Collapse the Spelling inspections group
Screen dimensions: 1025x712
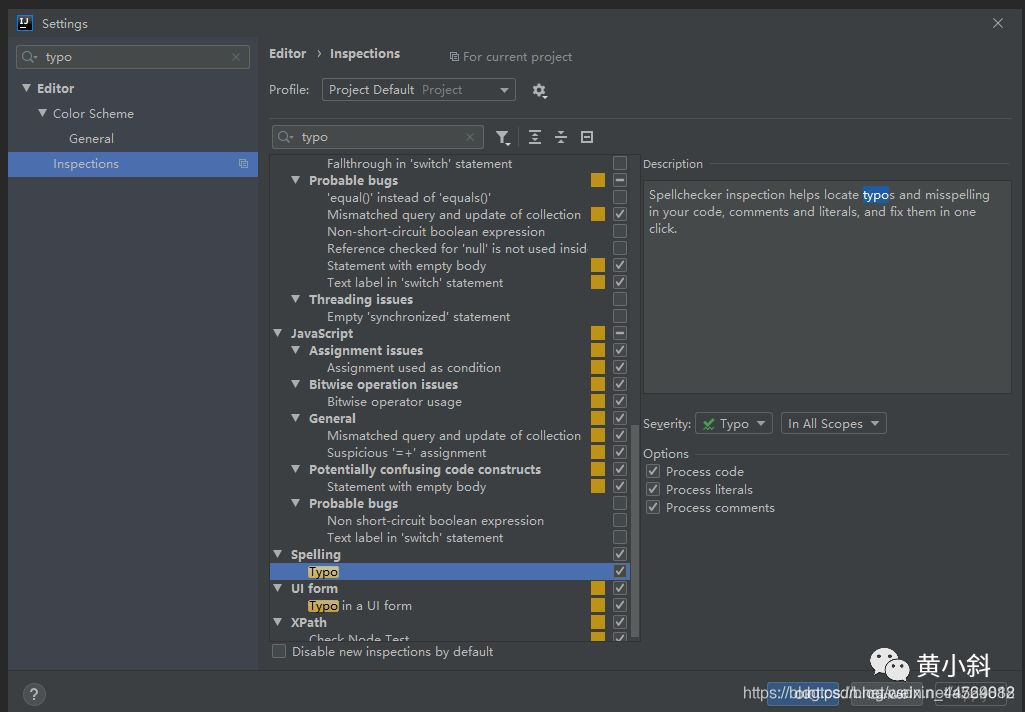[278, 554]
